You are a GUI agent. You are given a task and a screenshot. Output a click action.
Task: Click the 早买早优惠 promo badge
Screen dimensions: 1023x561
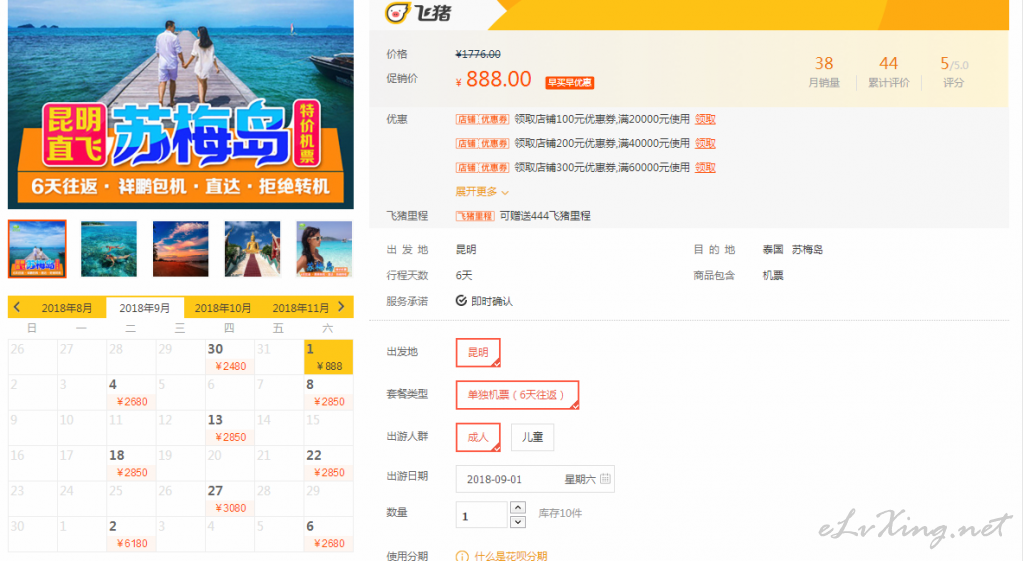(570, 83)
